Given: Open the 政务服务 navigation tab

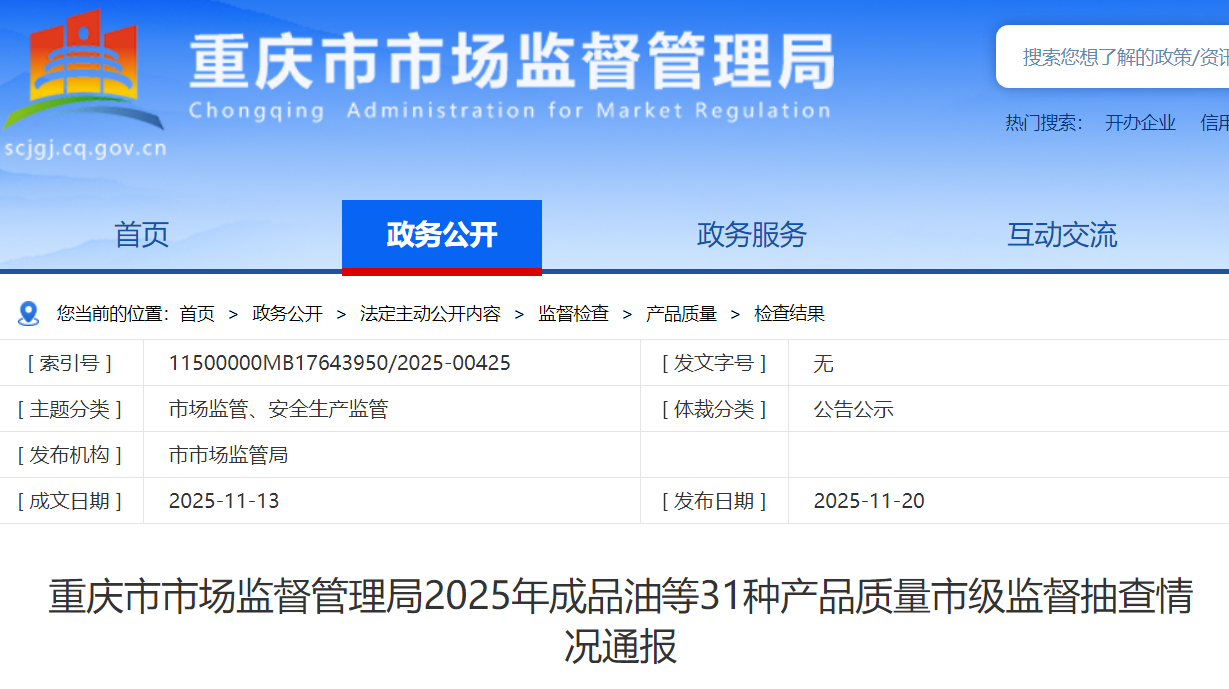Looking at the screenshot, I should click(751, 235).
